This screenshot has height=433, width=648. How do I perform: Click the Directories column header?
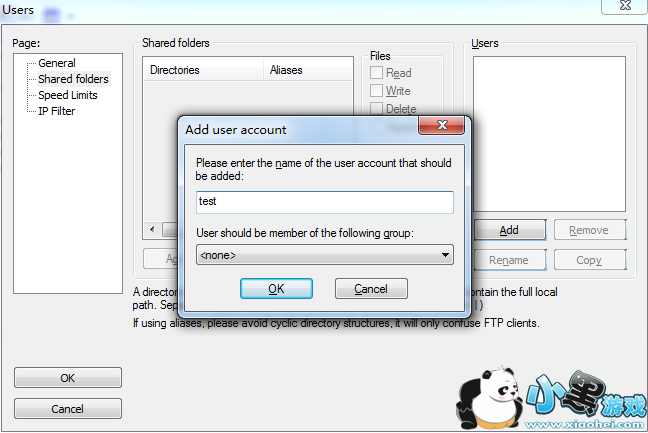[203, 69]
